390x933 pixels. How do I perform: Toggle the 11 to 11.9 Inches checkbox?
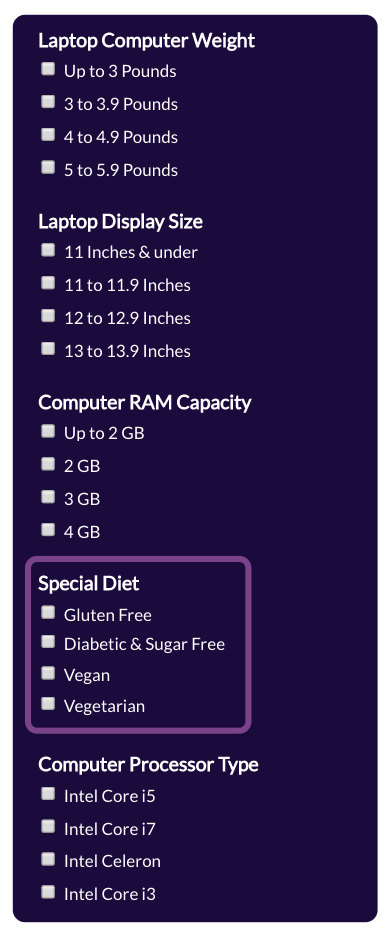48,283
